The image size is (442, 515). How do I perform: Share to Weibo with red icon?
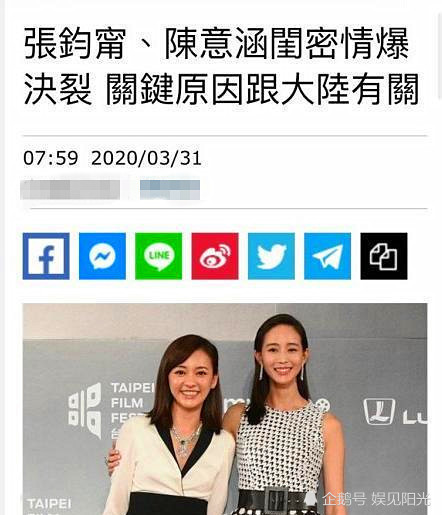(x=215, y=256)
